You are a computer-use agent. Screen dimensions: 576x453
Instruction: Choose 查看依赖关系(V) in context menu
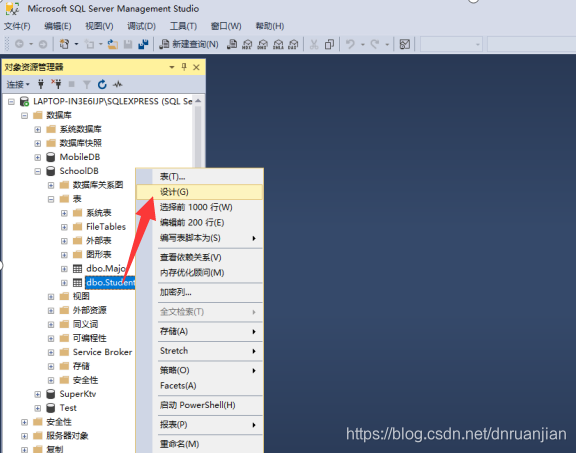click(199, 257)
